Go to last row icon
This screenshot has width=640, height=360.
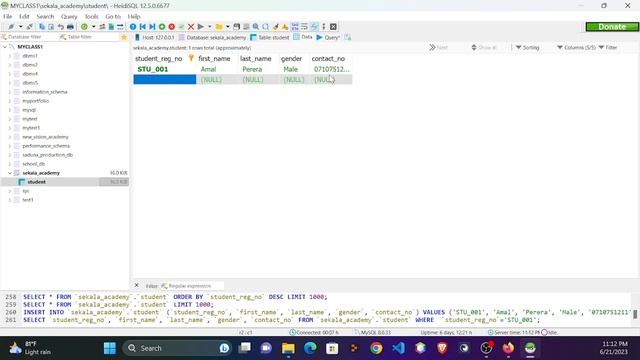[x=152, y=27]
